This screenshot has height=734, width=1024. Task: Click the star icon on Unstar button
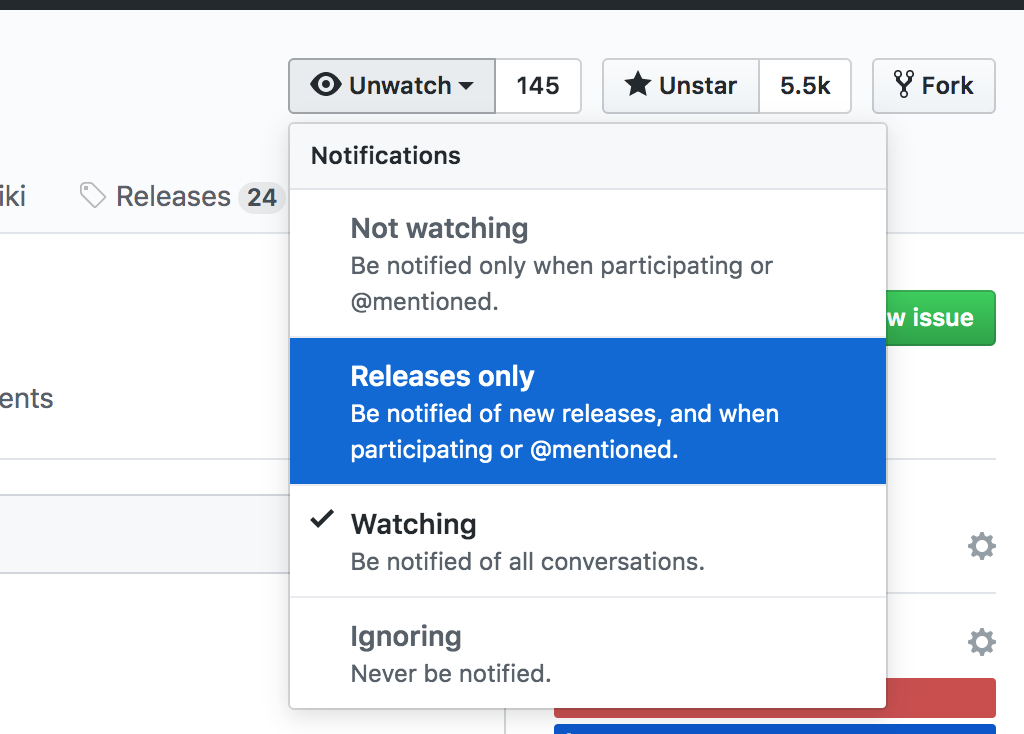coord(637,84)
